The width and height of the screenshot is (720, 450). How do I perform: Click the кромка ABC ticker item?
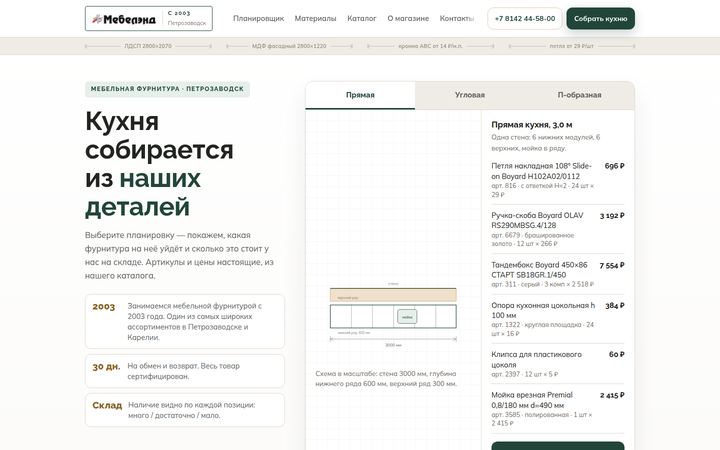coord(430,46)
